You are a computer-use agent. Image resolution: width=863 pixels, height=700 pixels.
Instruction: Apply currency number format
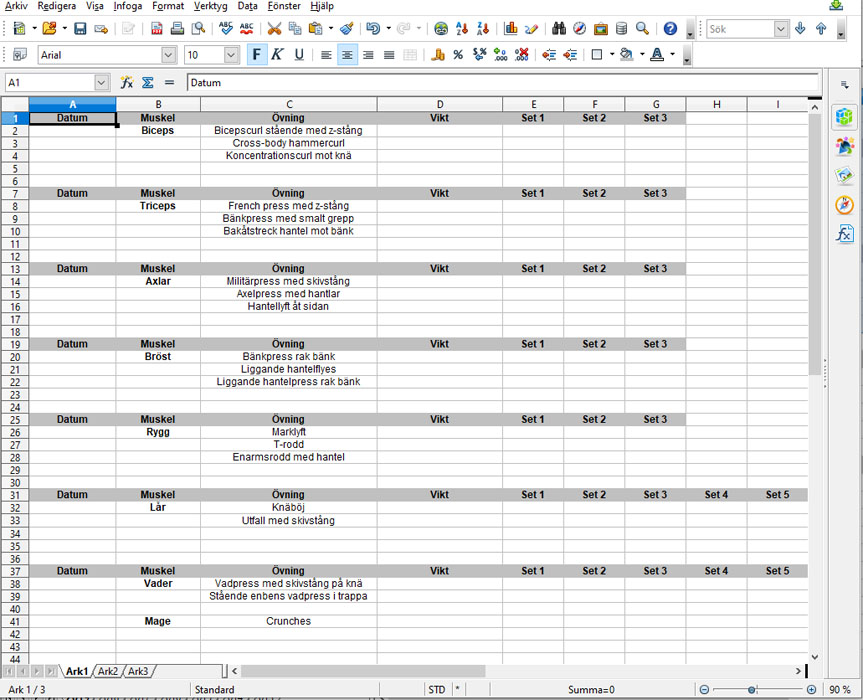[438, 54]
